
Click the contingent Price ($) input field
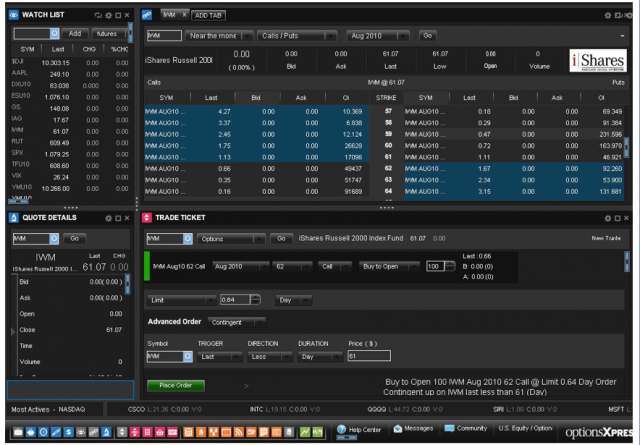pos(369,356)
